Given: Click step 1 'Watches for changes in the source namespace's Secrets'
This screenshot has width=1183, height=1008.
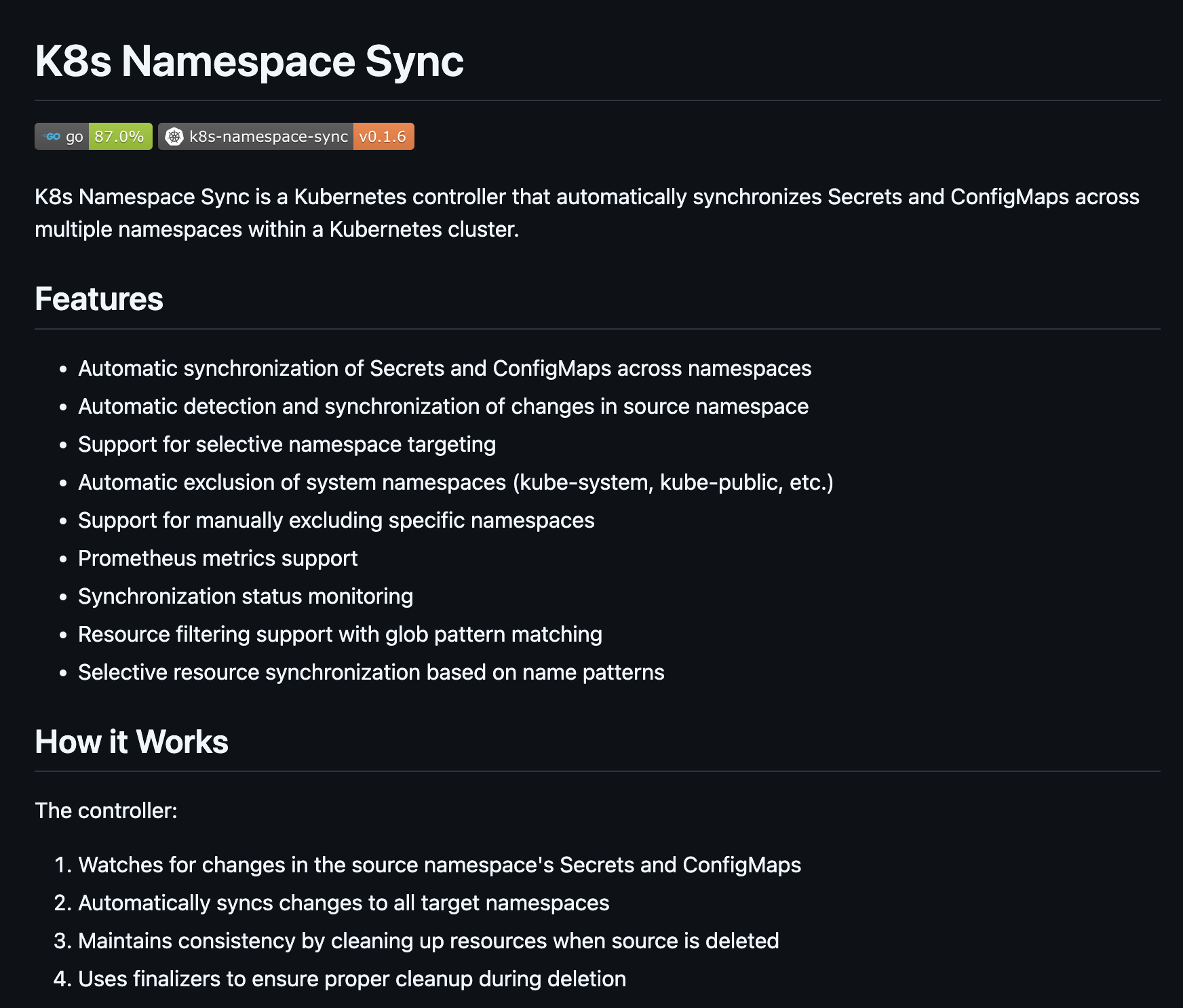Looking at the screenshot, I should point(440,865).
